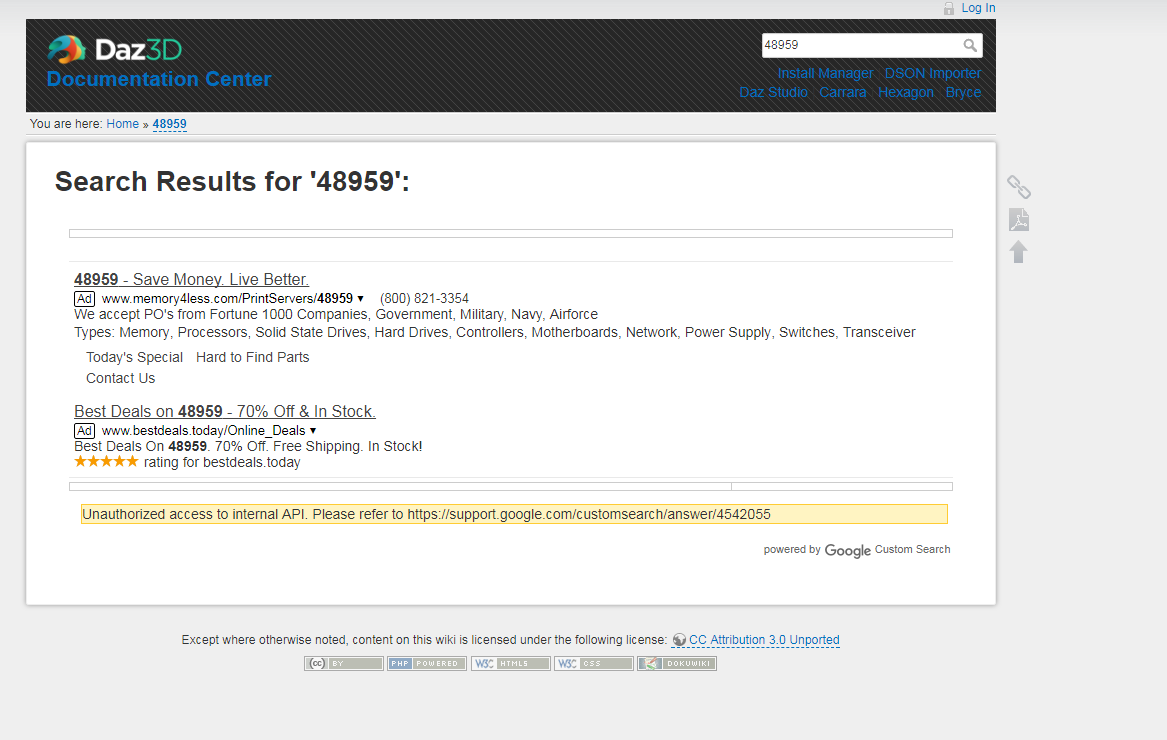Click the Log In link
This screenshot has width=1167, height=740.
pyautogui.click(x=978, y=7)
